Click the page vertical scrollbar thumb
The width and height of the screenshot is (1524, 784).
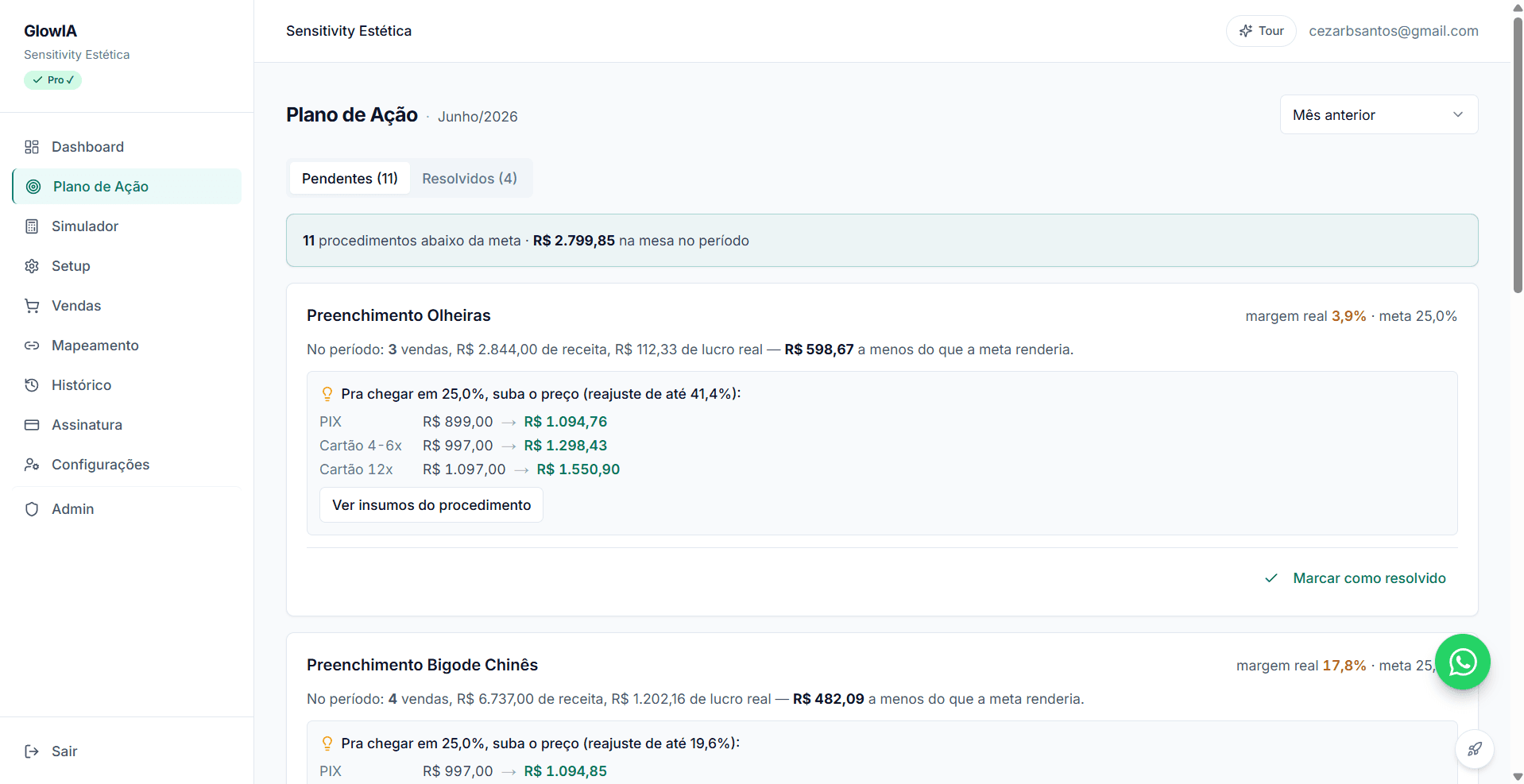1518,155
